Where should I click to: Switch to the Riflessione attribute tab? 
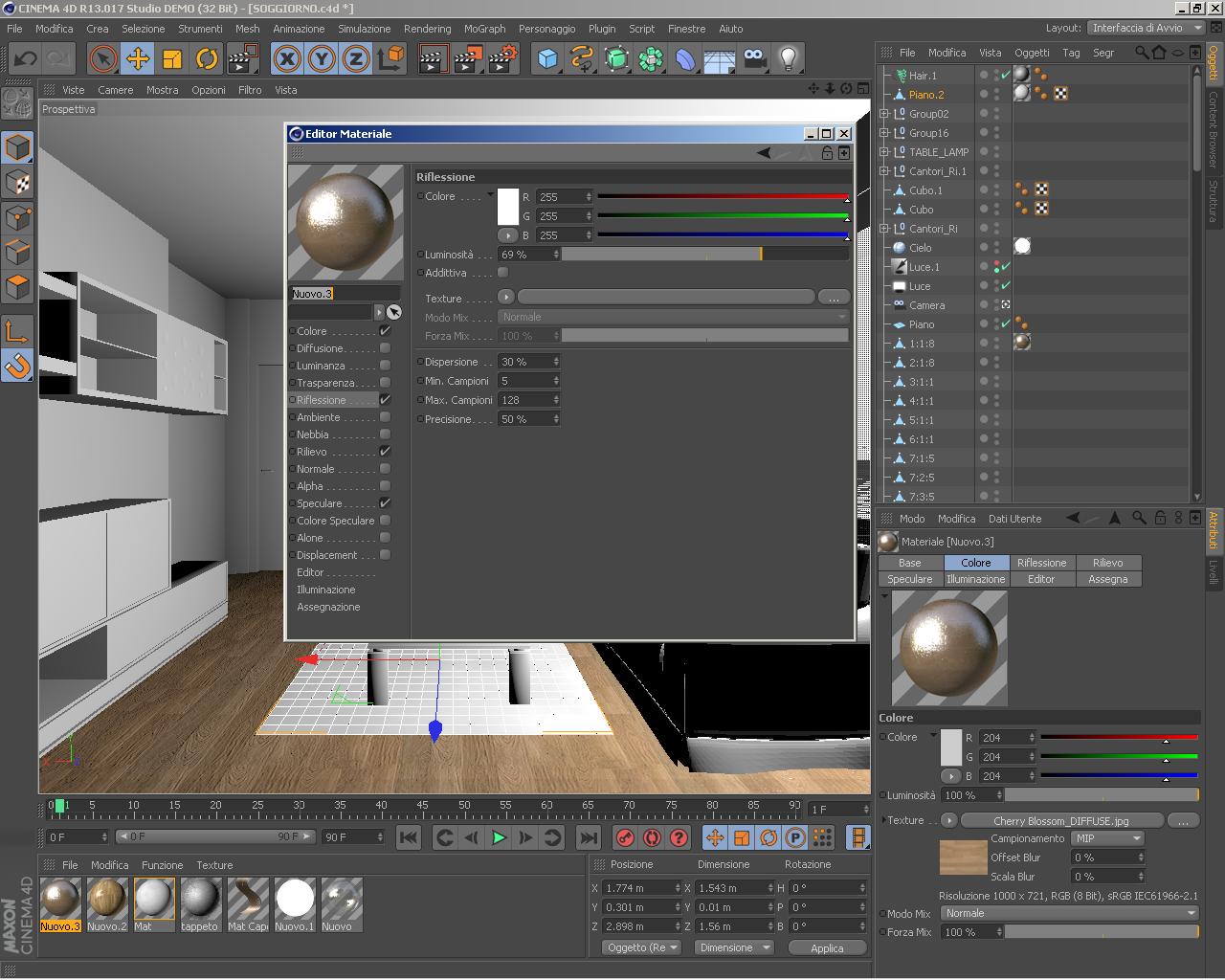(x=1041, y=563)
